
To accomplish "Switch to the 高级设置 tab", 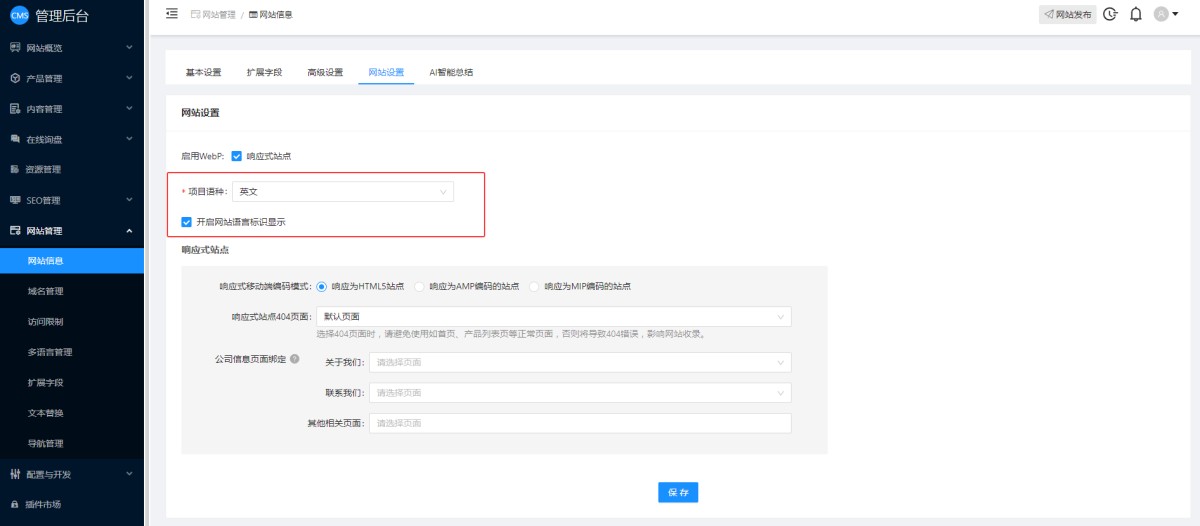I will (325, 72).
